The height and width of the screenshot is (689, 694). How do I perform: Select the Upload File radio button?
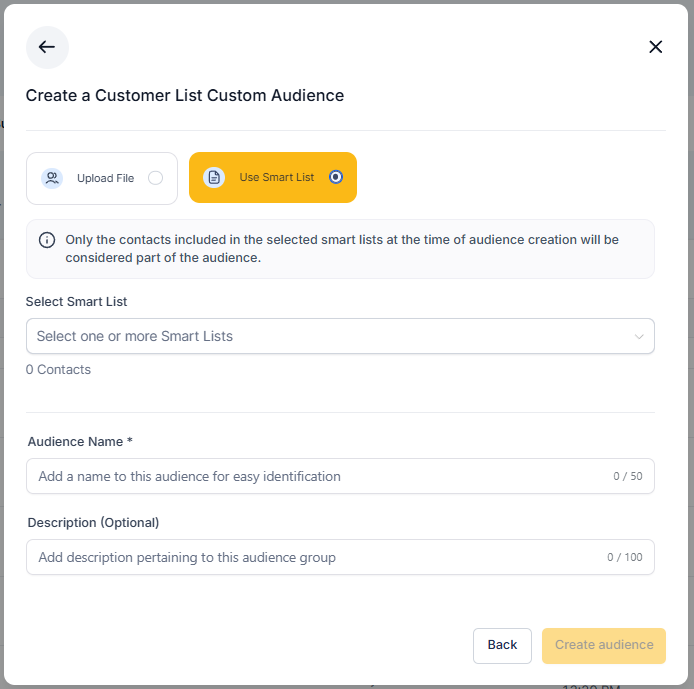tap(155, 178)
